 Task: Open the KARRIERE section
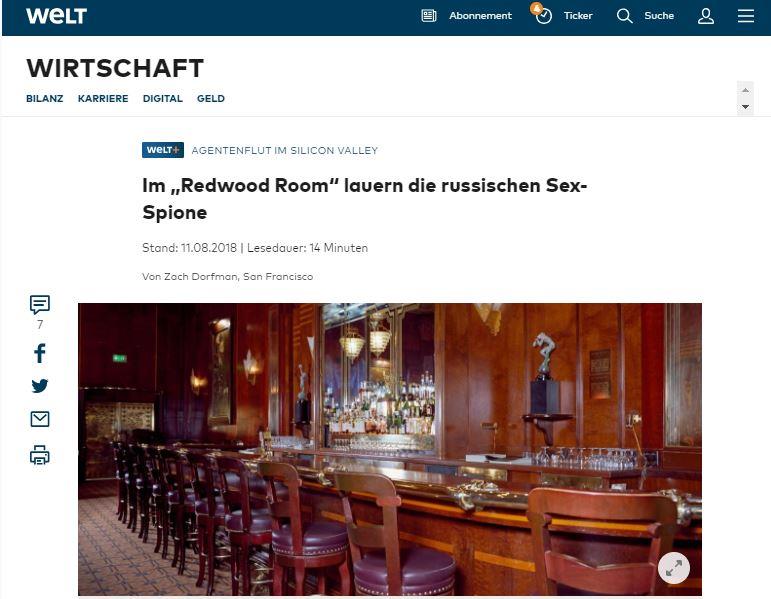pyautogui.click(x=103, y=98)
